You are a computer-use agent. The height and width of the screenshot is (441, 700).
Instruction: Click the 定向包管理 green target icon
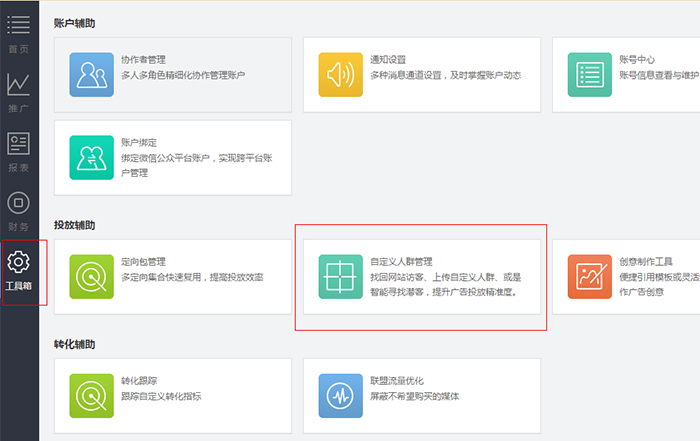[92, 277]
